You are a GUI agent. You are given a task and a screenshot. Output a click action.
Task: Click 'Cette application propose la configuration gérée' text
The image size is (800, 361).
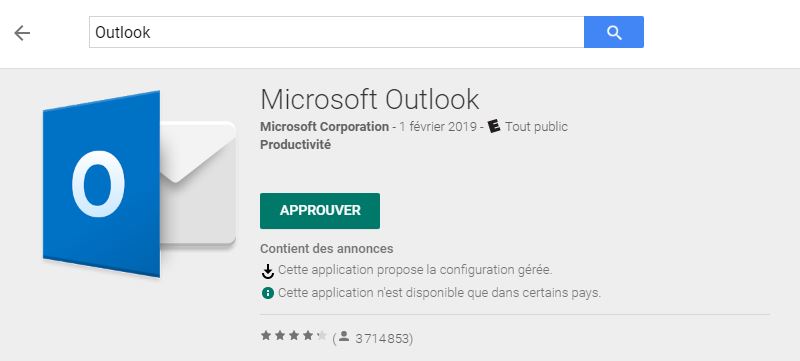click(415, 270)
